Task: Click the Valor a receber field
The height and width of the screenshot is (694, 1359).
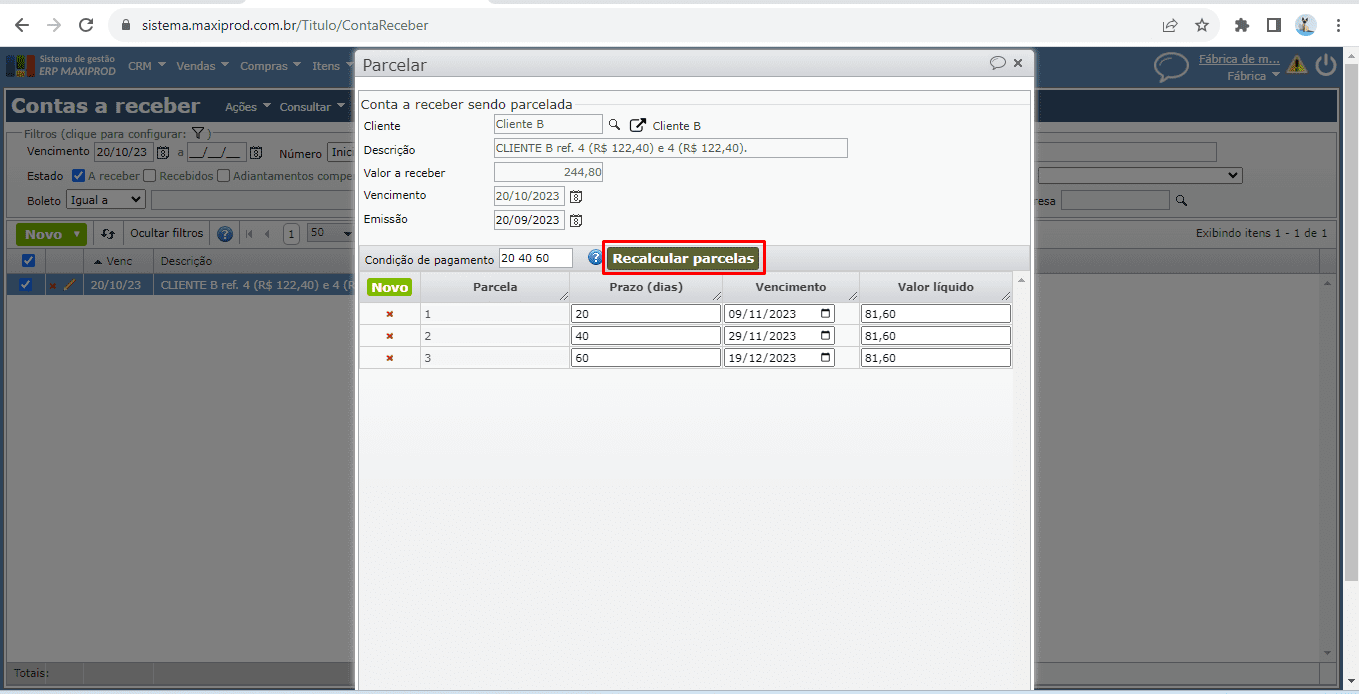Action: 549,172
